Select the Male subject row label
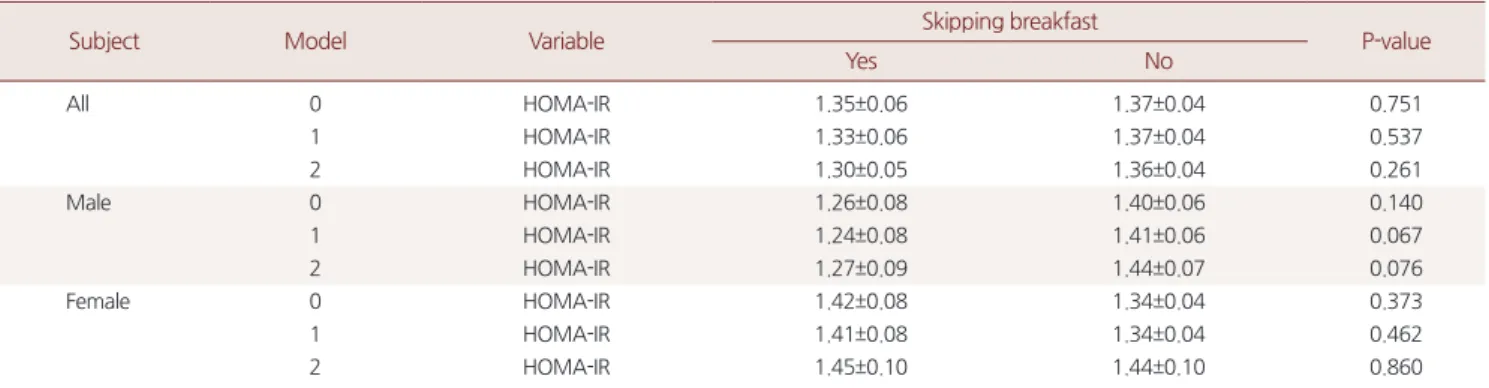Image resolution: width=1489 pixels, height=388 pixels. click(x=82, y=205)
